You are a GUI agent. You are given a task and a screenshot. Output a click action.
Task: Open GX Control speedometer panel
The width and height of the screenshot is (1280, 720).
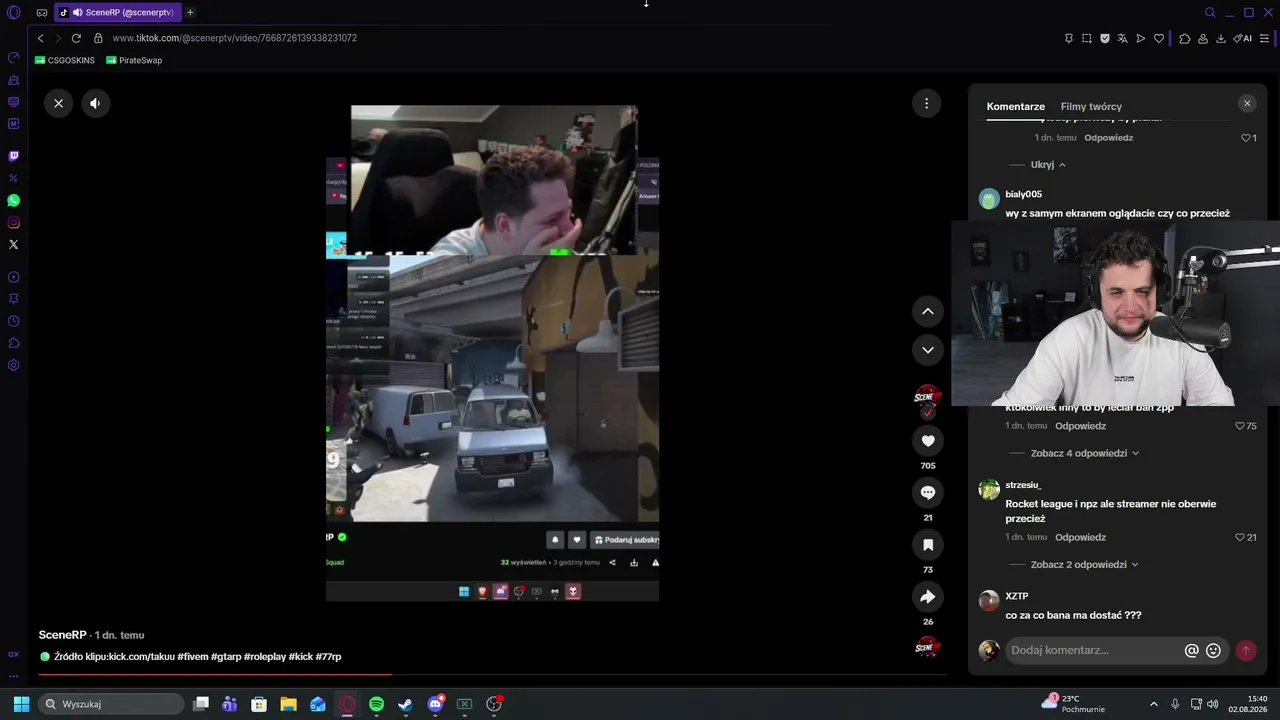coord(14,57)
